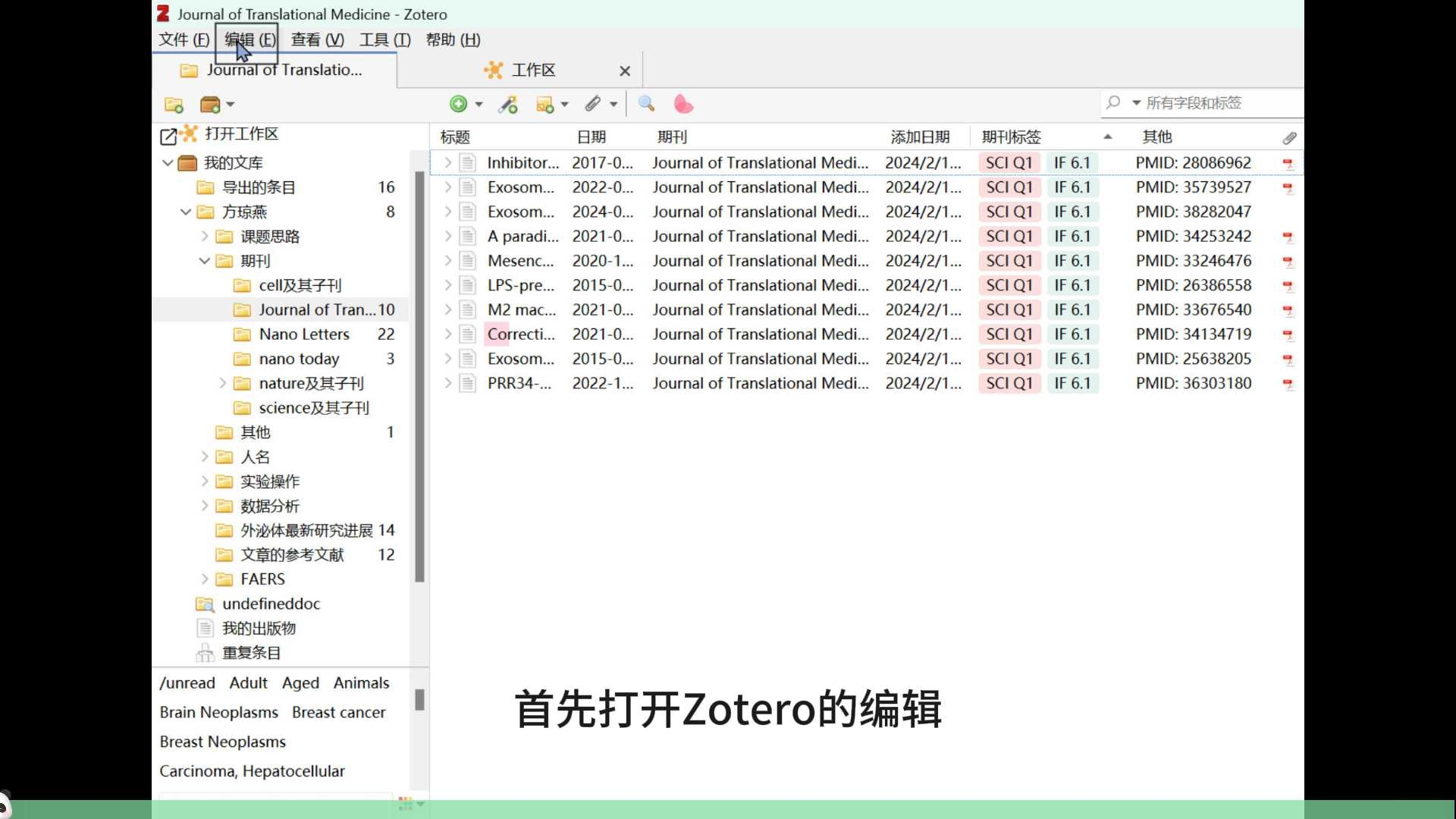Filter by the Brain Neoplasms tag

coord(218,713)
